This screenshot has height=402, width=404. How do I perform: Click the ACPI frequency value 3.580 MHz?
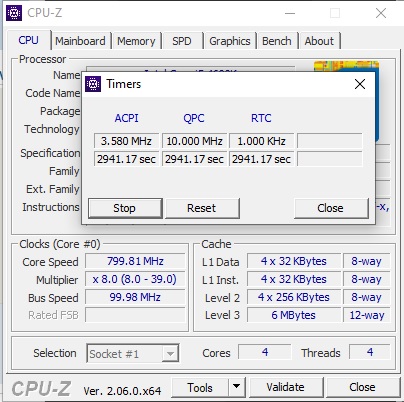[x=126, y=141]
